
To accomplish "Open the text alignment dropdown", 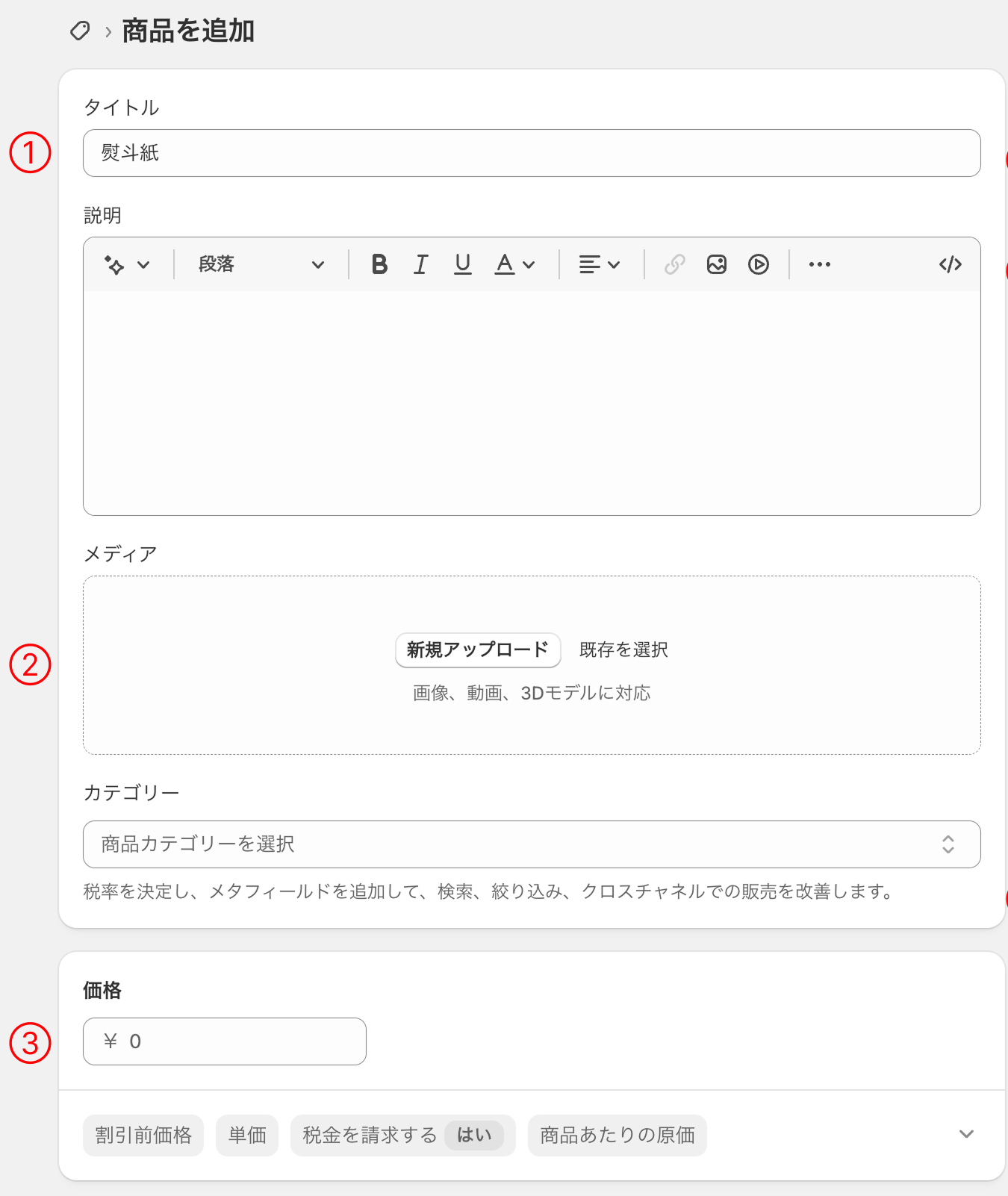I will 599,264.
